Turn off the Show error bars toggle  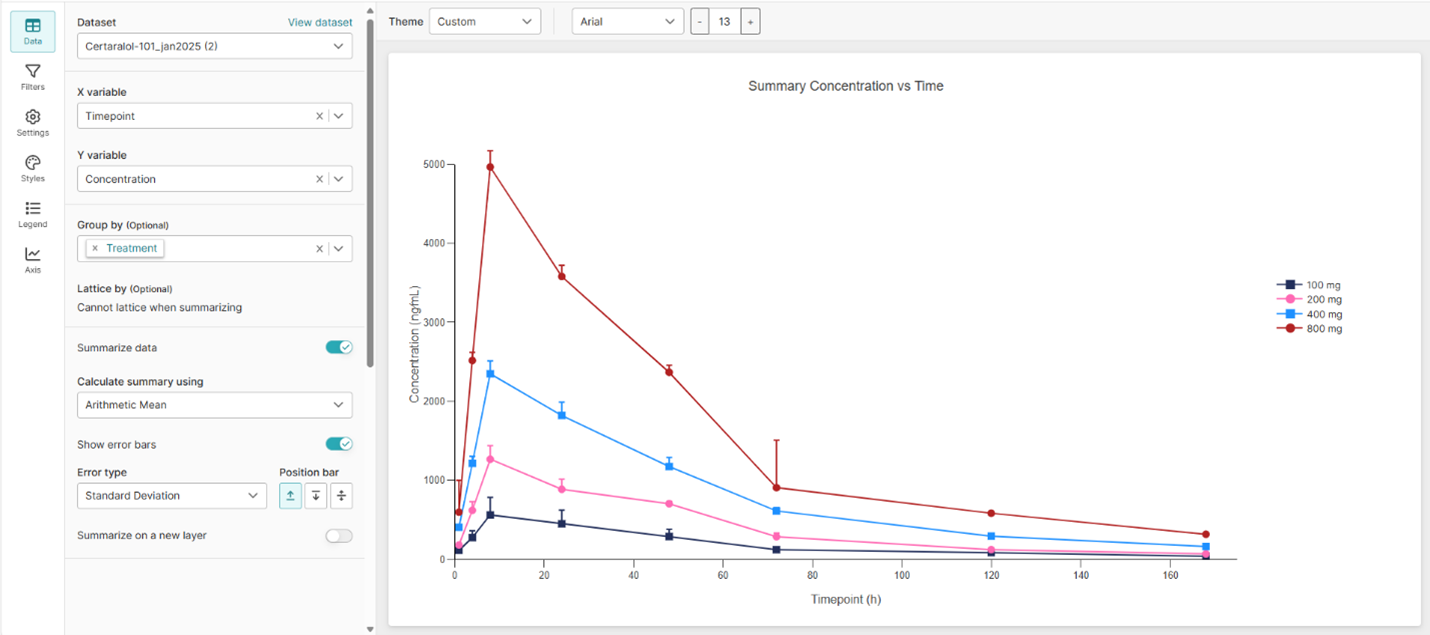point(338,443)
